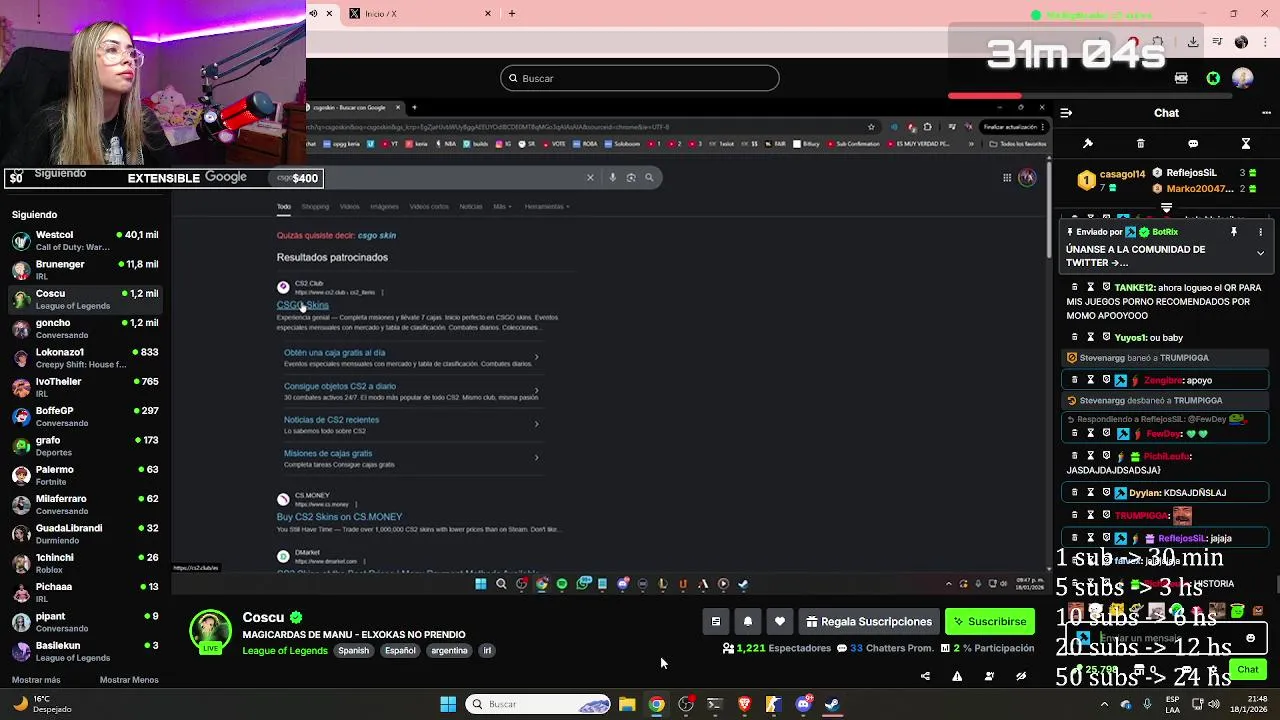Viewport: 1280px width, 720px height.
Task: Open Discord from the taskbar
Action: [803, 704]
